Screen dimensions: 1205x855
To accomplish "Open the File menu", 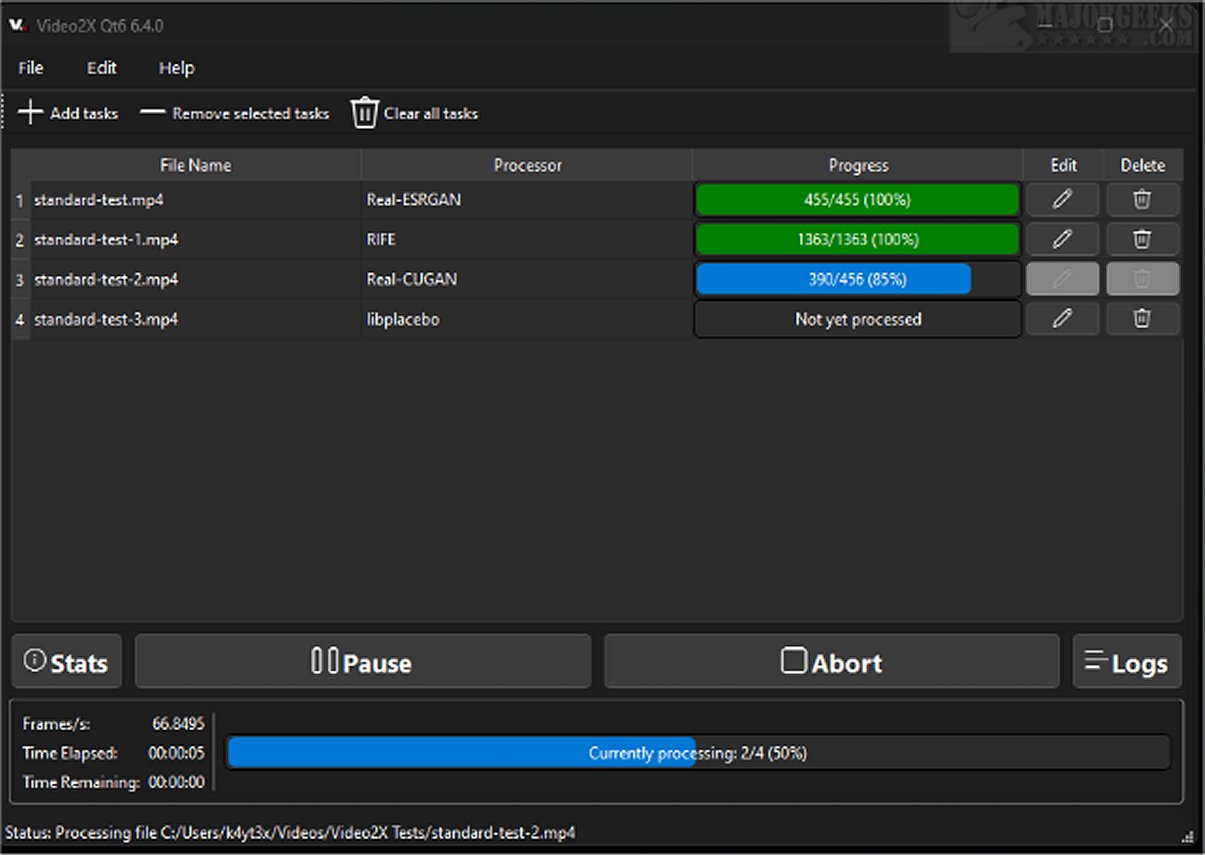I will click(30, 68).
